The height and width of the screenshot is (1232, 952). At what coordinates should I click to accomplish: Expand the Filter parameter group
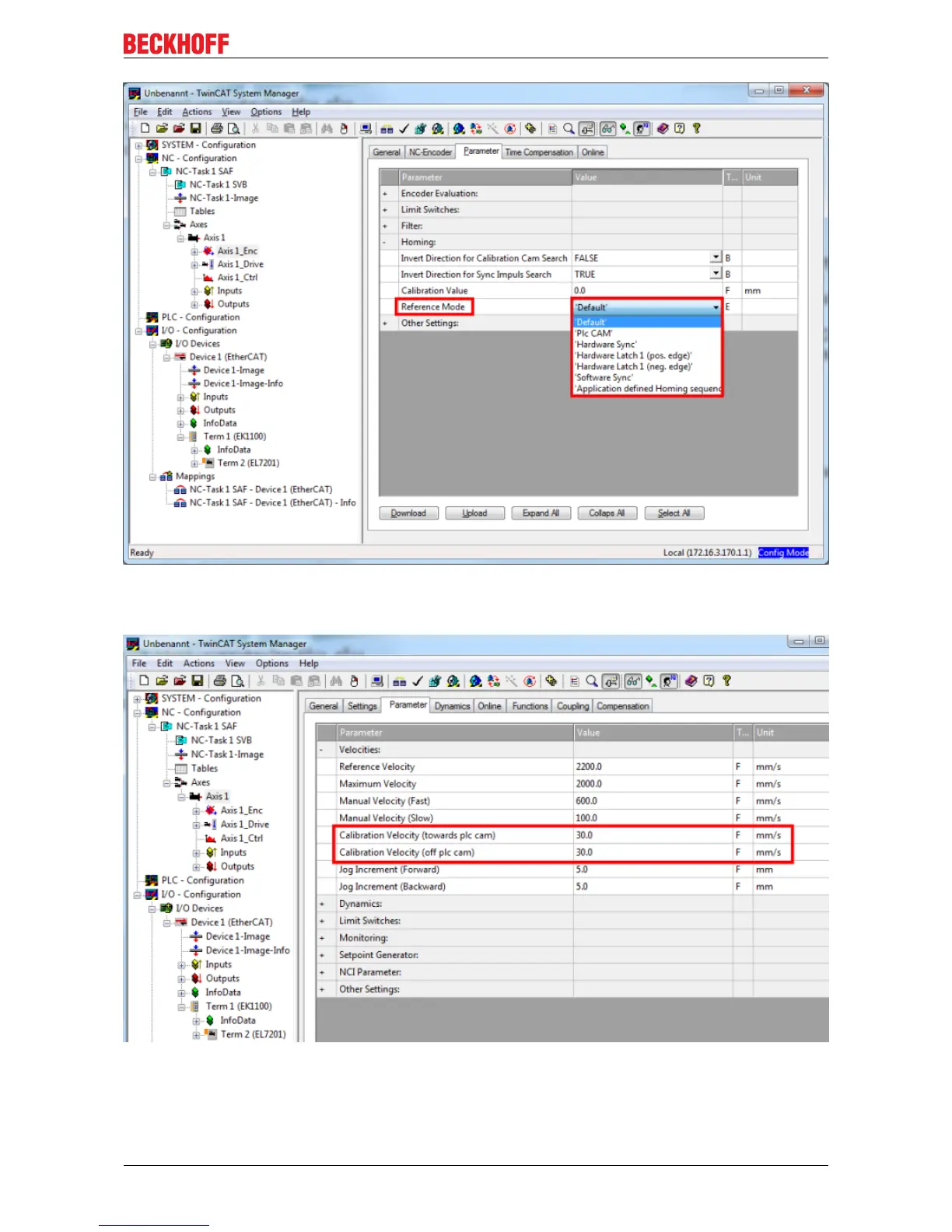[385, 226]
